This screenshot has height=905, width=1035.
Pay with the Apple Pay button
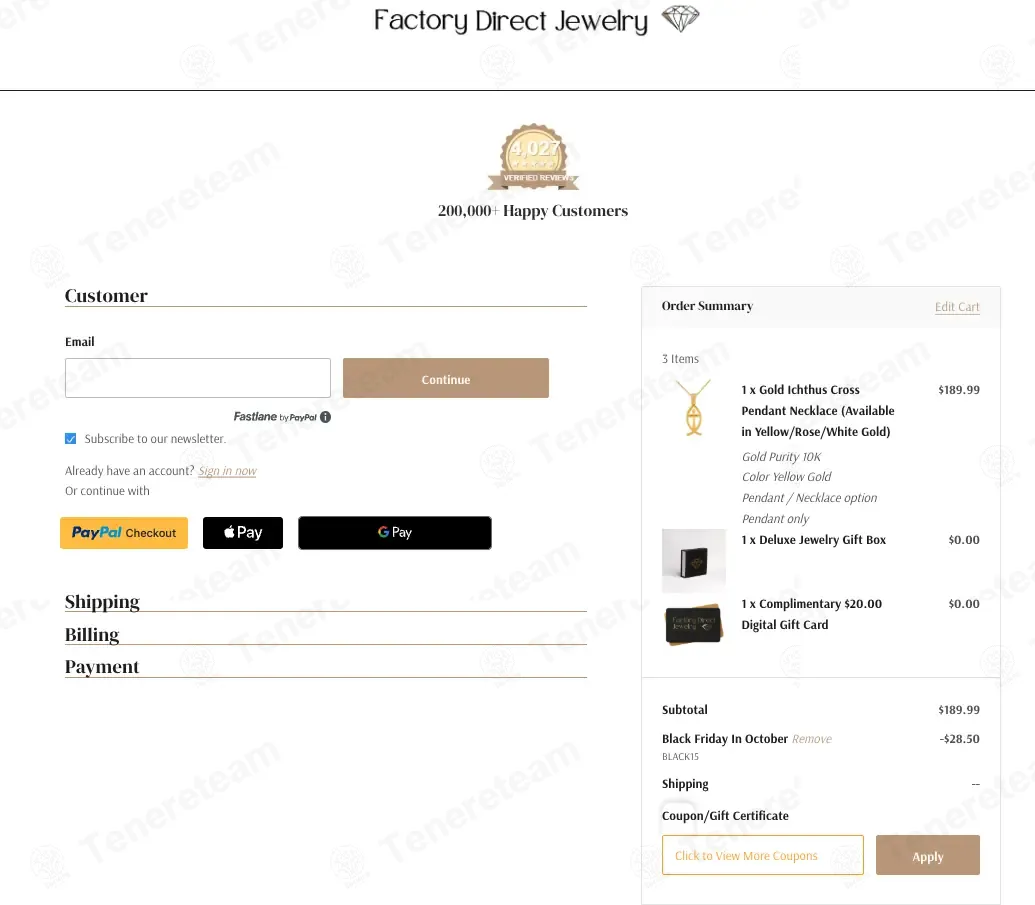(x=243, y=533)
